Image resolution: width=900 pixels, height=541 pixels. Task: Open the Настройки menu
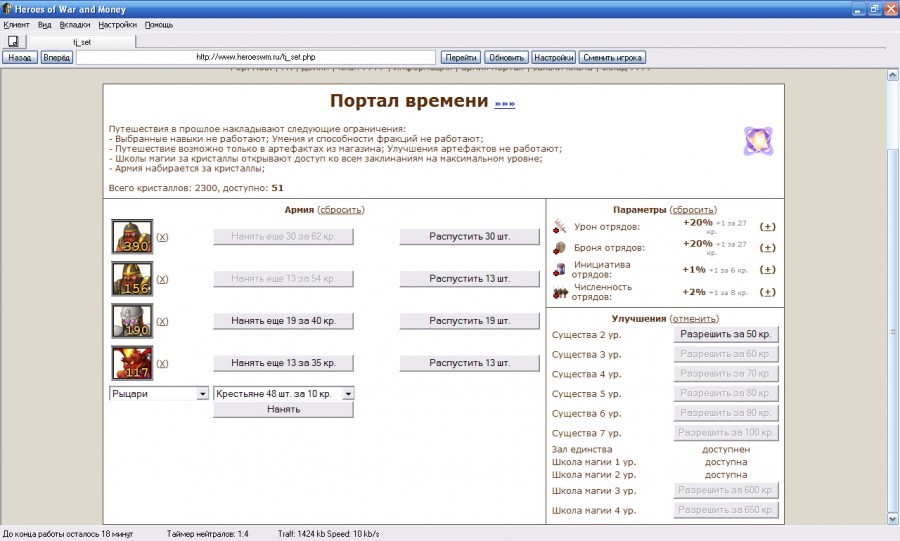click(x=117, y=24)
